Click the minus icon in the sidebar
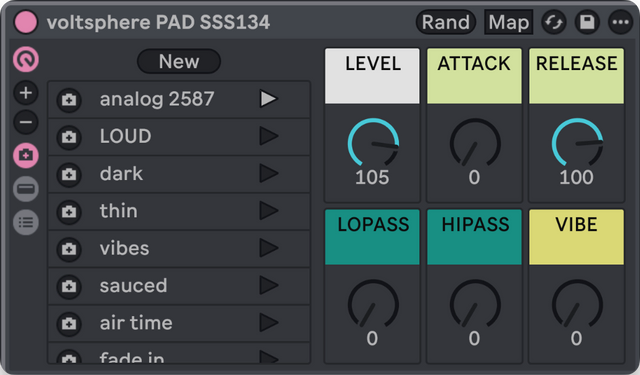 (x=26, y=122)
